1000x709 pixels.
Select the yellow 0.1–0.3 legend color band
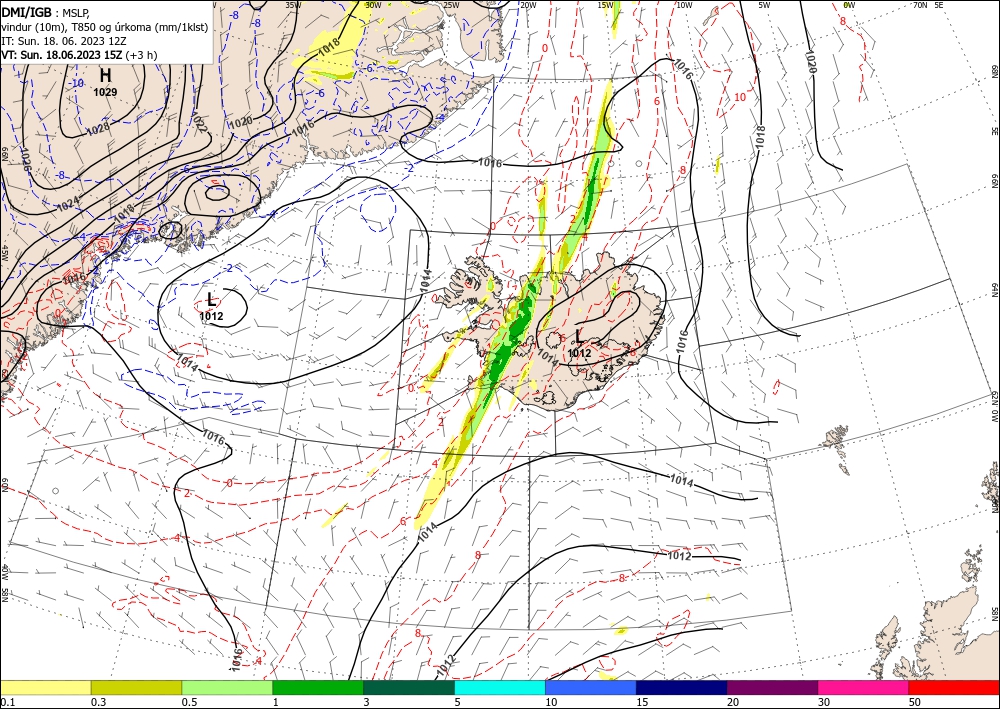46,687
